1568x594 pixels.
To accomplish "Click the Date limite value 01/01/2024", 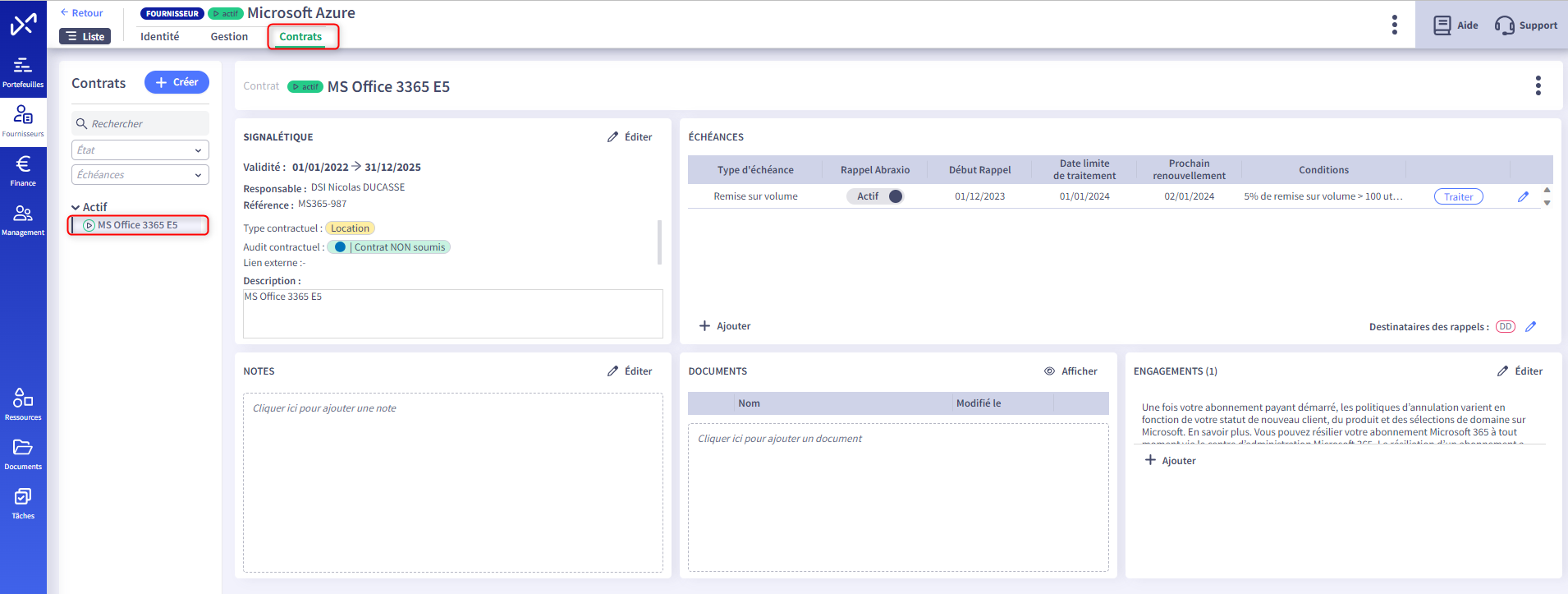I will tap(1084, 196).
